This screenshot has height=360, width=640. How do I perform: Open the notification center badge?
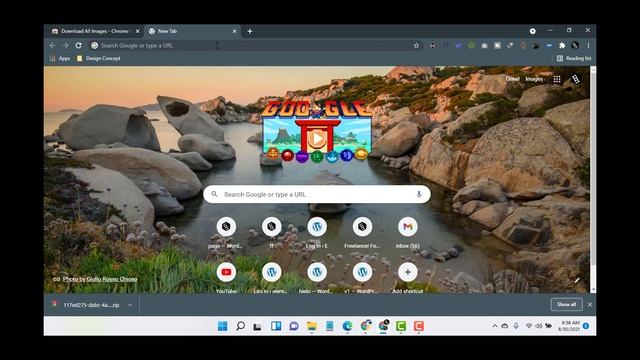point(586,326)
